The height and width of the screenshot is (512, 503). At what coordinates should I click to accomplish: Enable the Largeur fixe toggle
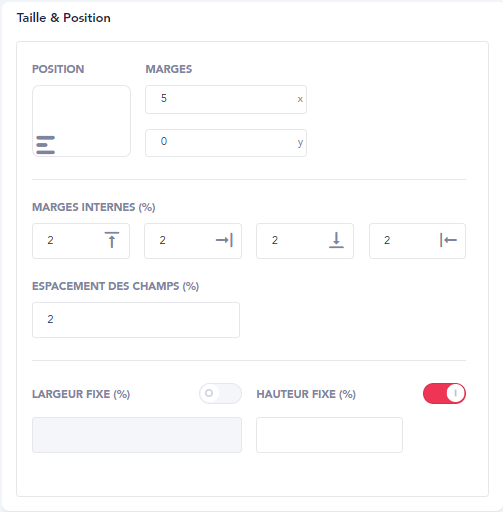[x=220, y=393]
